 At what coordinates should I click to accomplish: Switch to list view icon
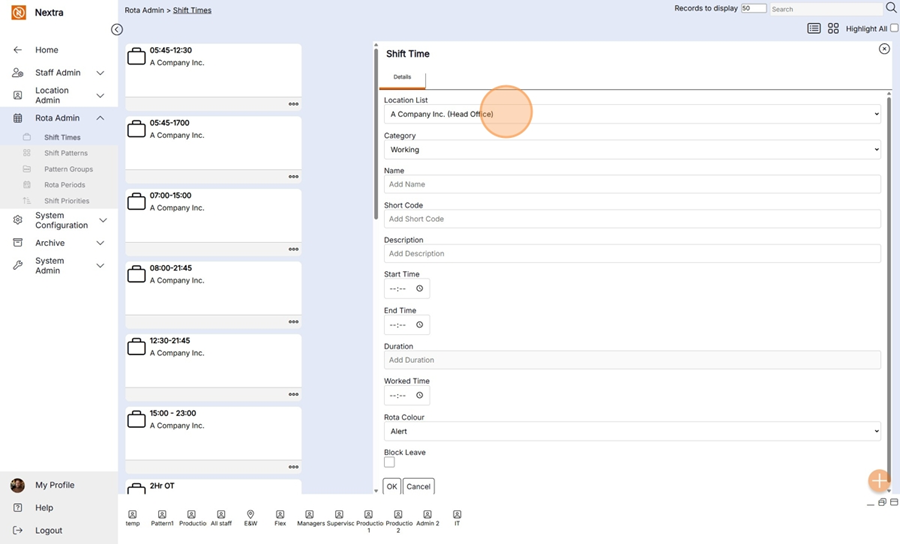click(x=814, y=29)
